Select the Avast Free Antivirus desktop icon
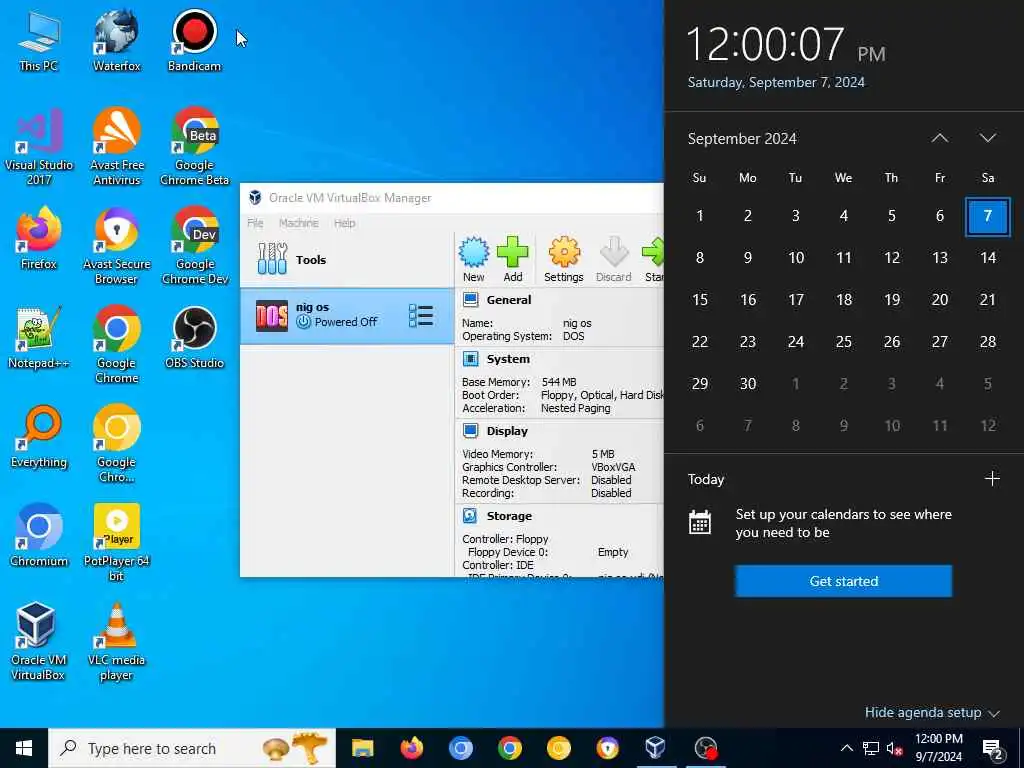Image resolution: width=1024 pixels, height=768 pixels. [x=116, y=147]
